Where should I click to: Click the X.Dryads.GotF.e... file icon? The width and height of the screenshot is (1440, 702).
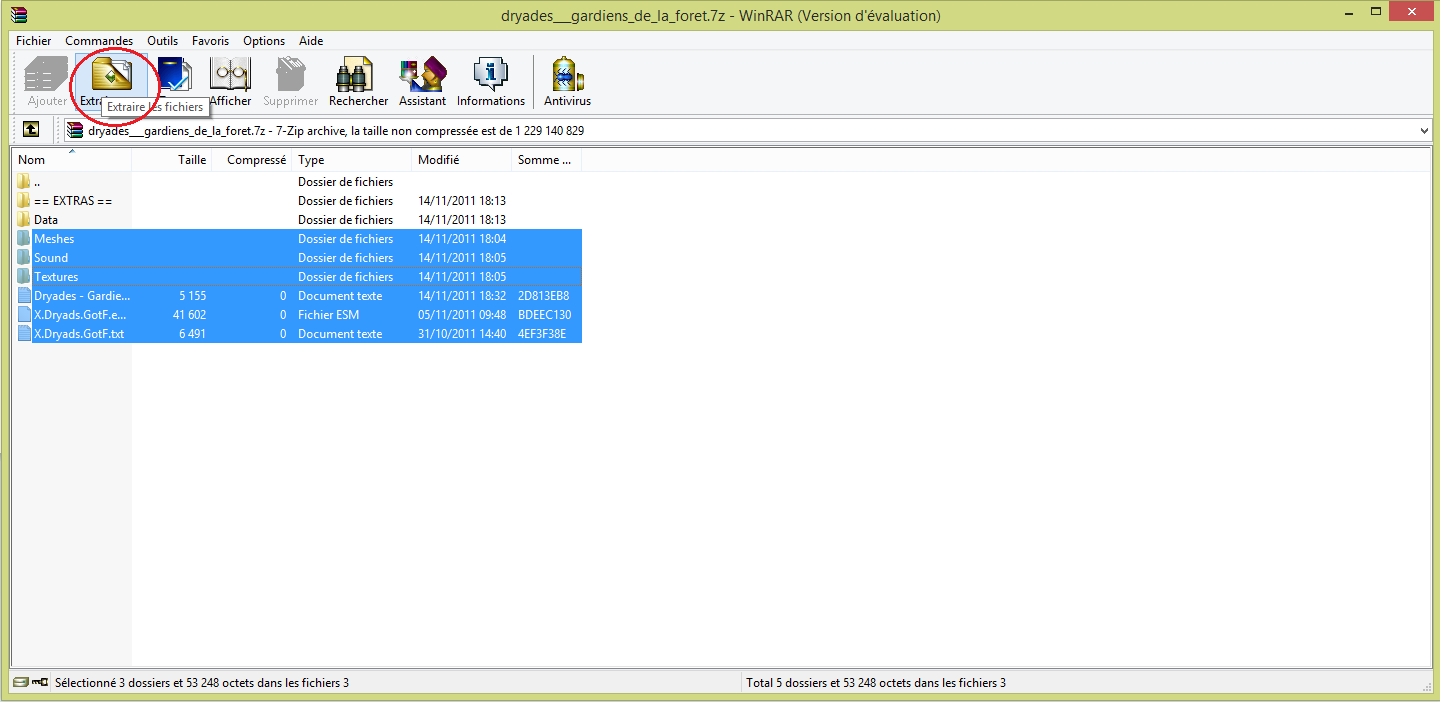23,315
